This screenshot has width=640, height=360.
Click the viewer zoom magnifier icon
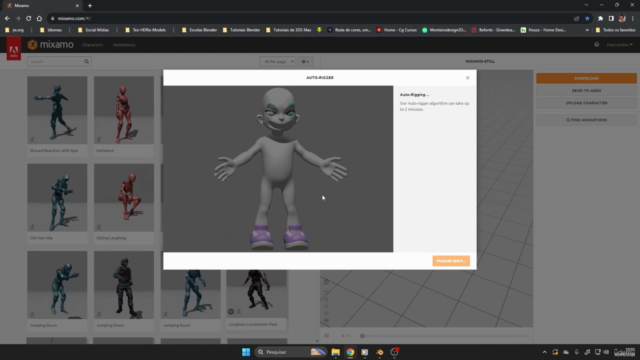tap(326, 306)
